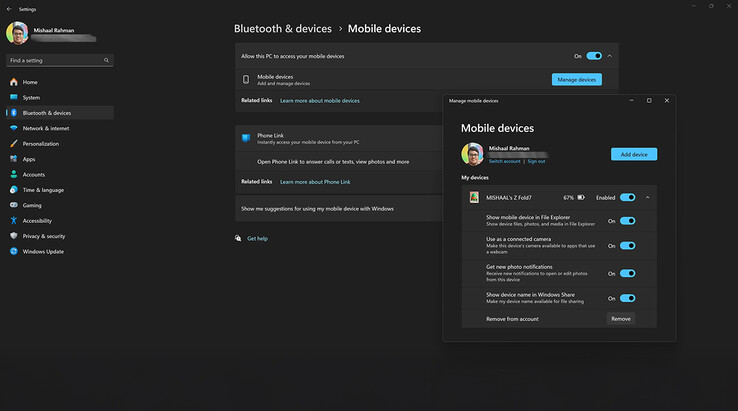The image size is (738, 411).
Task: Open Gaming settings in sidebar
Action: click(60, 205)
